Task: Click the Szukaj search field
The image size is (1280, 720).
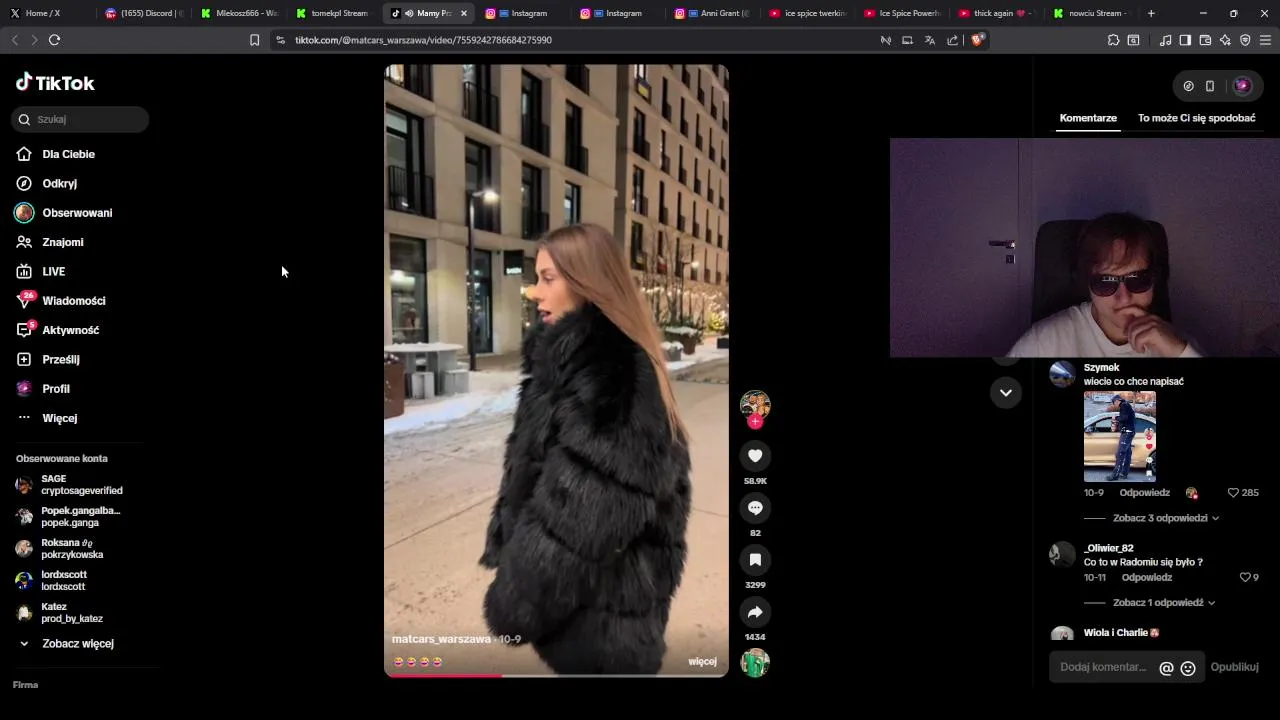Action: [81, 119]
